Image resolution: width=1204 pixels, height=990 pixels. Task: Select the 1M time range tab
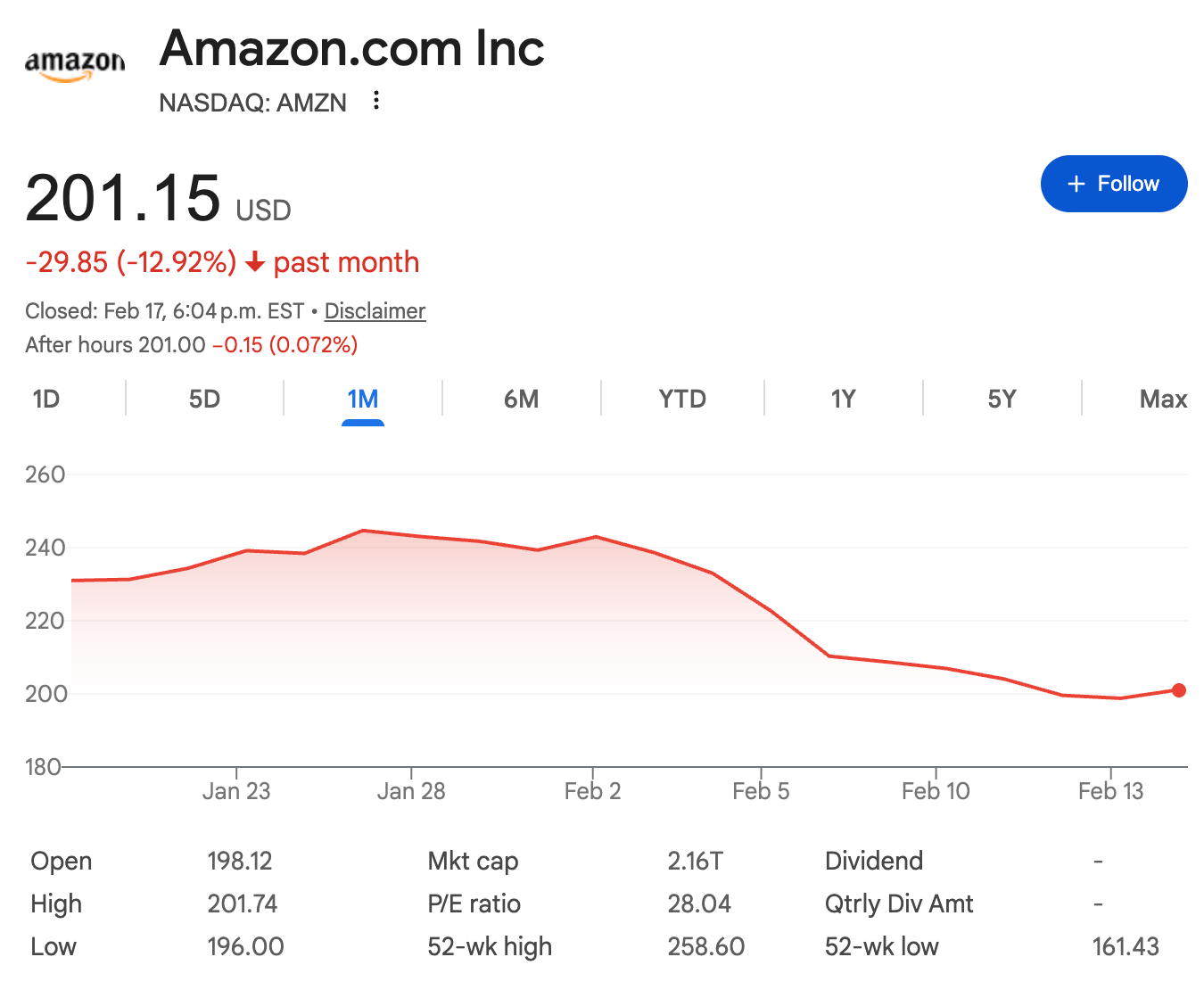[363, 399]
